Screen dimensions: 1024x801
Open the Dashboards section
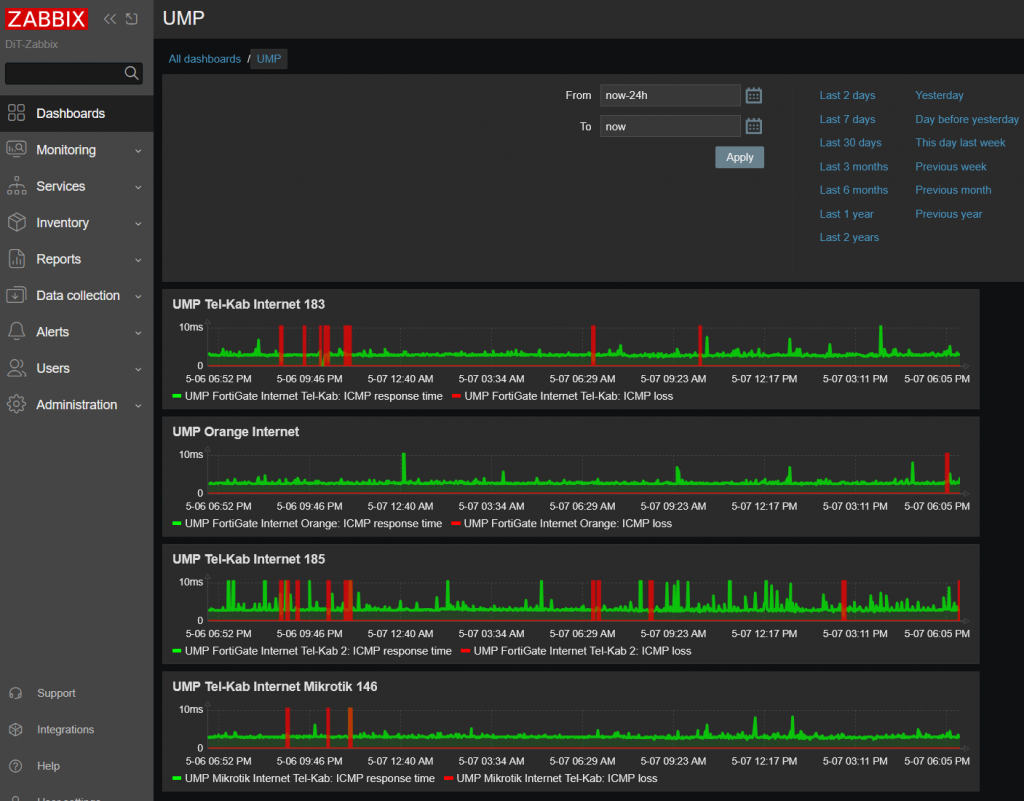tap(70, 114)
